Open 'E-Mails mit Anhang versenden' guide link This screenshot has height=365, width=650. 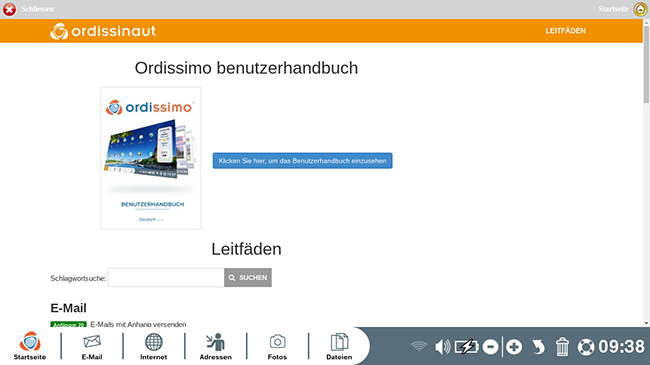[138, 324]
